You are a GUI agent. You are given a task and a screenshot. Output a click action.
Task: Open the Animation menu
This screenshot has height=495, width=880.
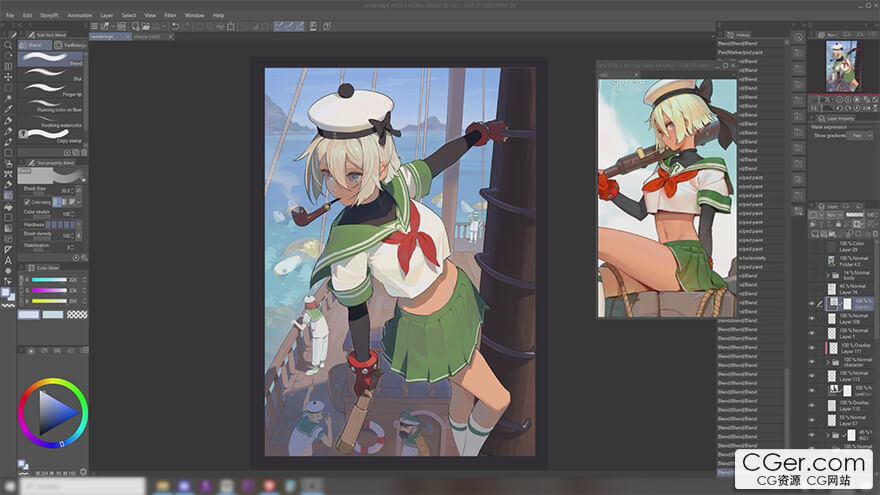click(79, 15)
